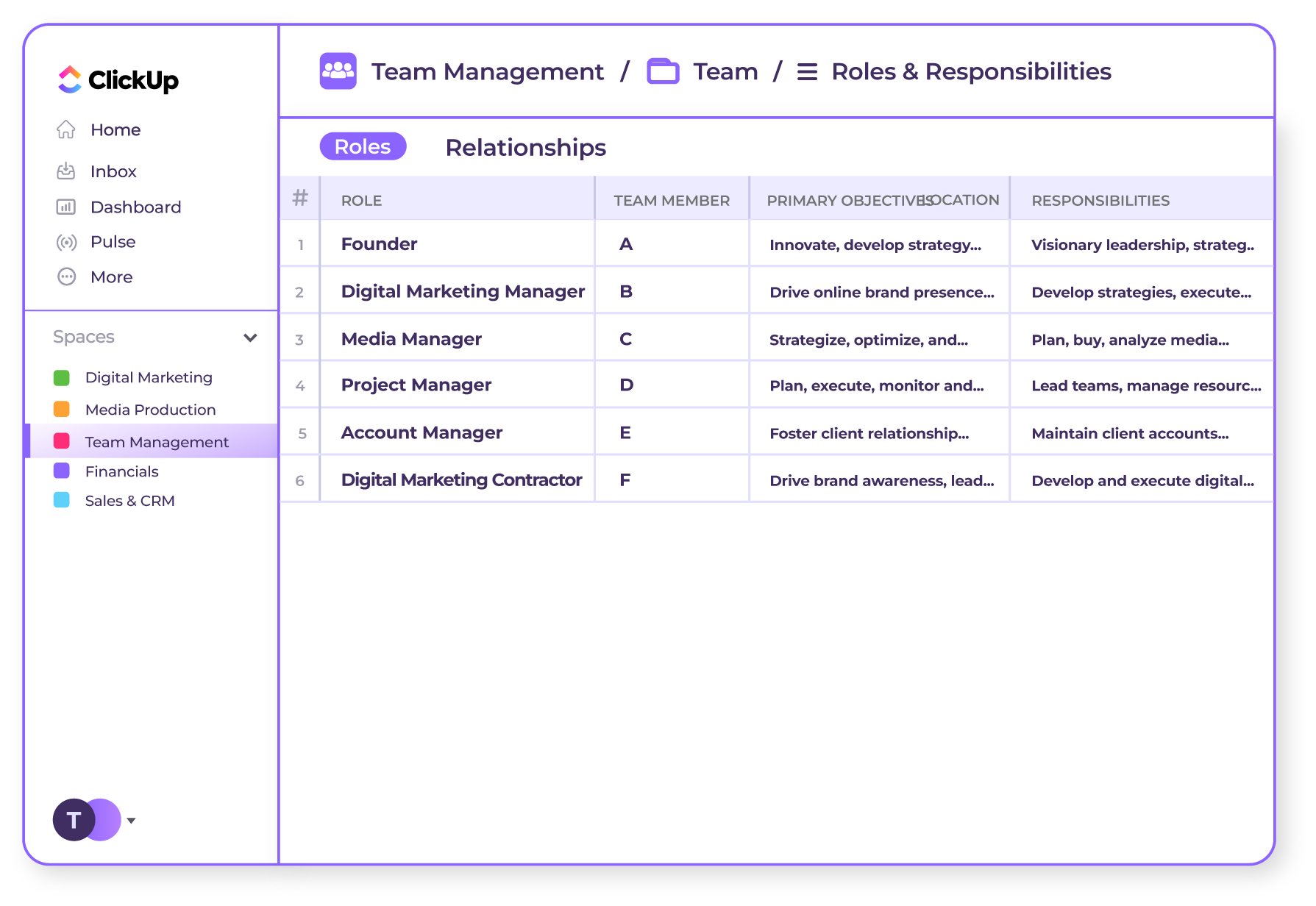The height and width of the screenshot is (906, 1316).
Task: Click the orange Media Production color square
Action: coord(62,410)
